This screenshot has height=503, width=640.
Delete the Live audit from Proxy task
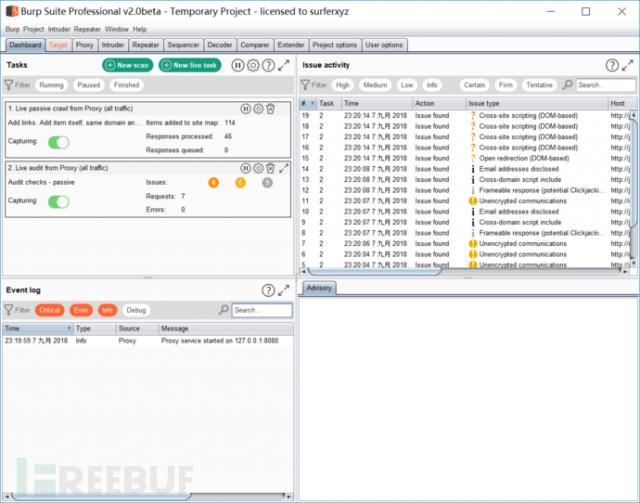coord(270,168)
